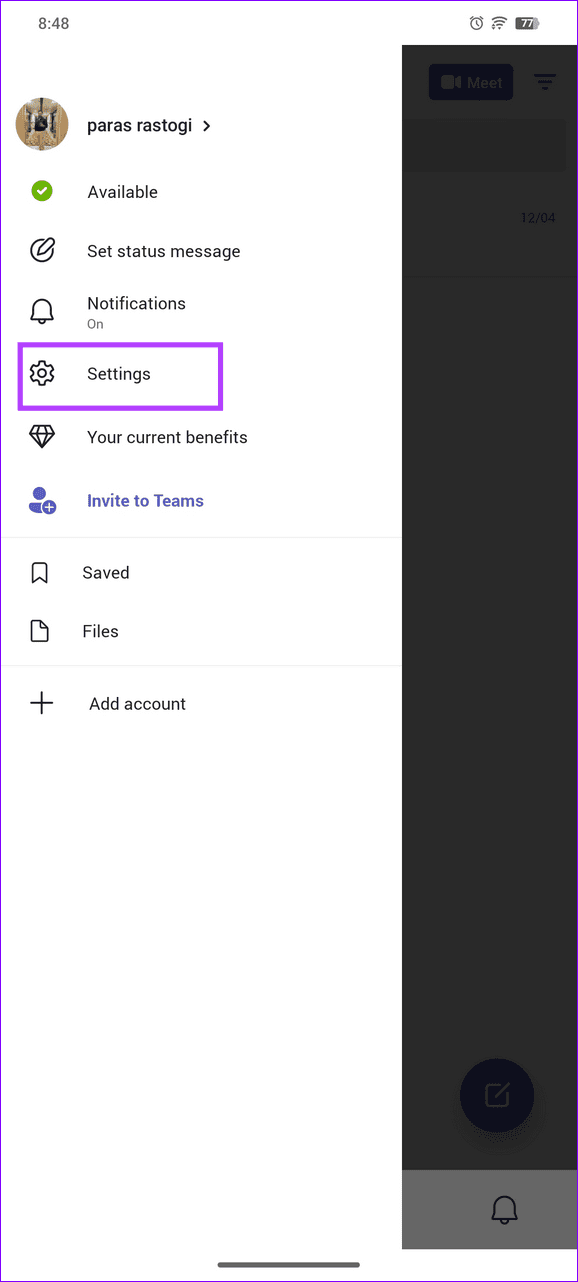This screenshot has width=578, height=1282.
Task: Open Your current benefits
Action: tap(167, 437)
